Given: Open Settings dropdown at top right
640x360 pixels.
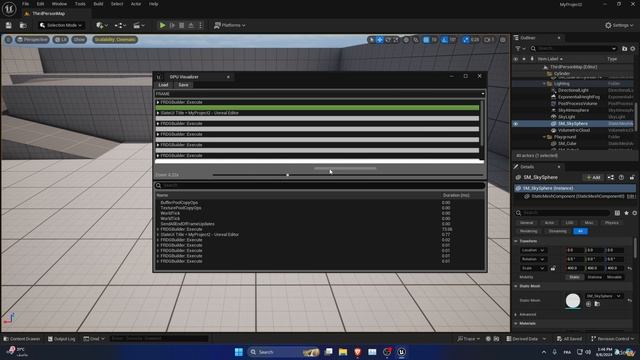Looking at the screenshot, I should [x=619, y=25].
